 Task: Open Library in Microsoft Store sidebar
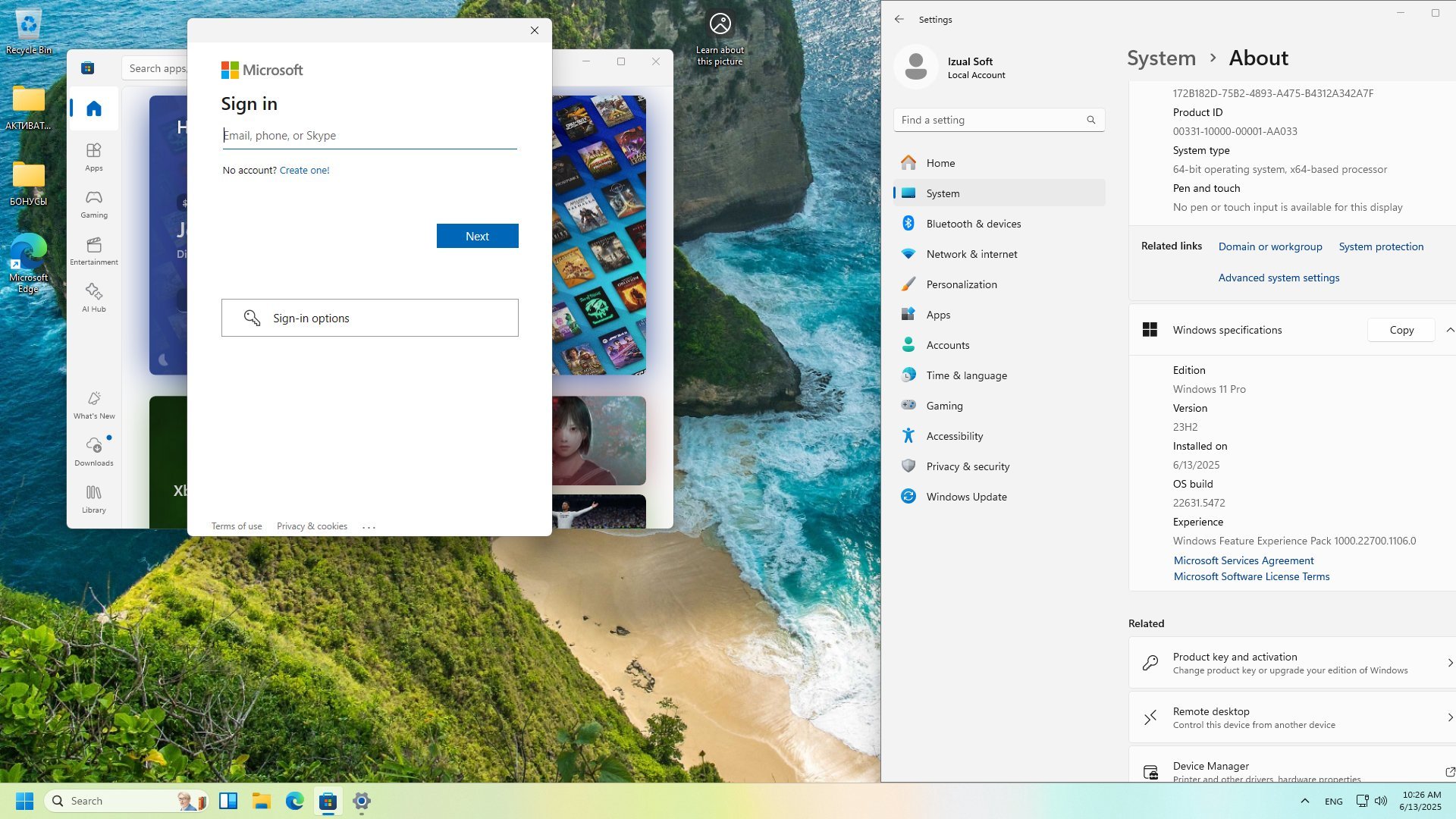(94, 499)
